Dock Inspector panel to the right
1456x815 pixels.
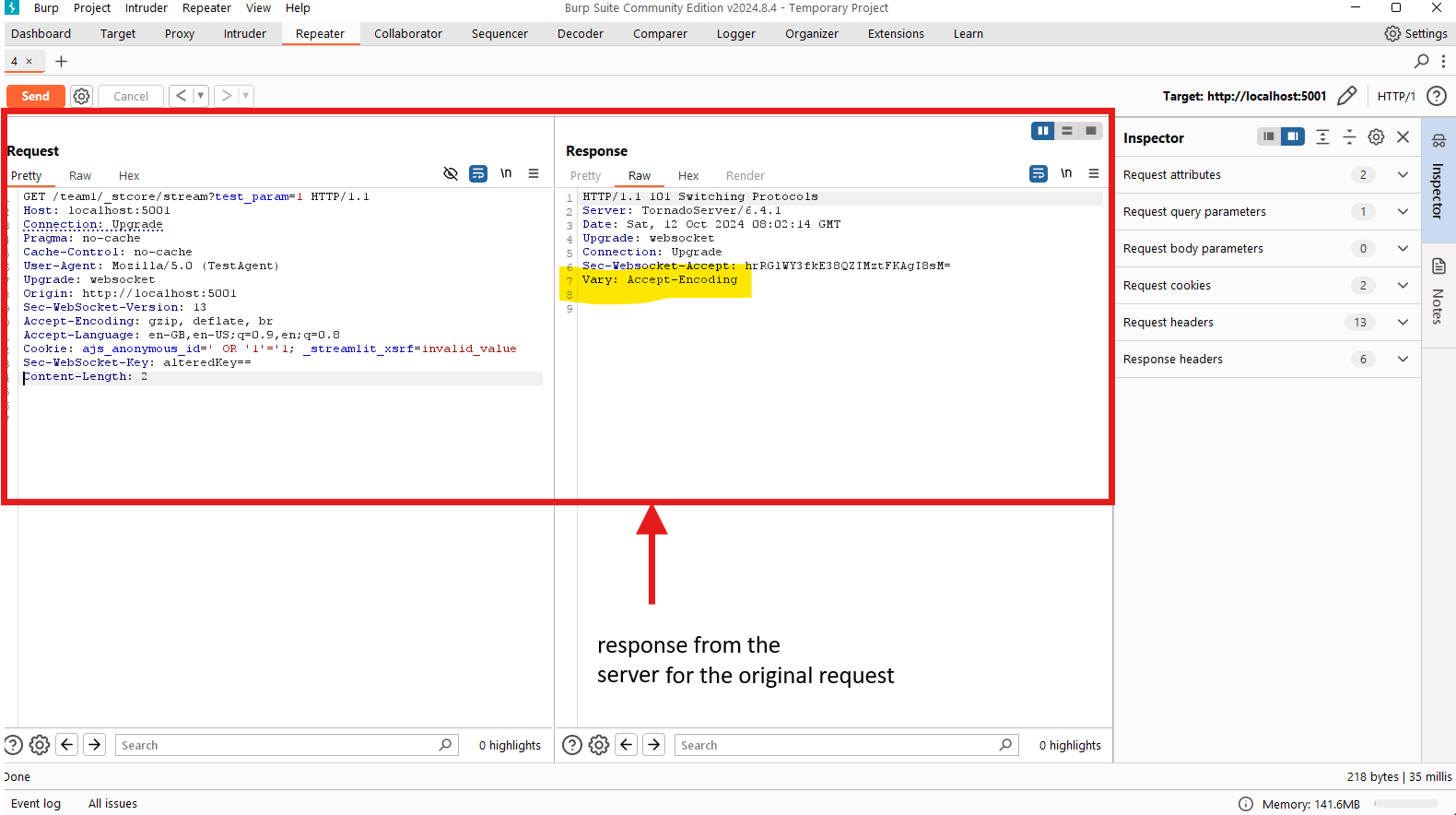1293,136
